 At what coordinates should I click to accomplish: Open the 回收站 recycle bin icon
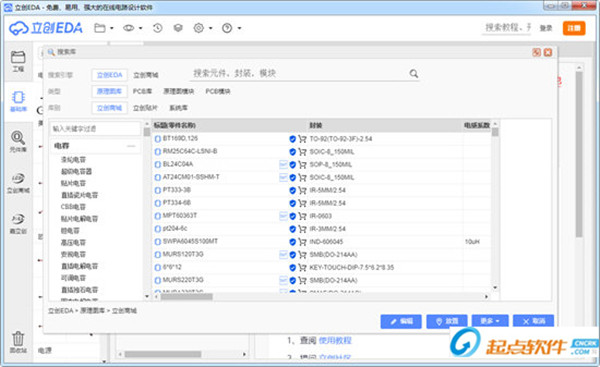18,342
